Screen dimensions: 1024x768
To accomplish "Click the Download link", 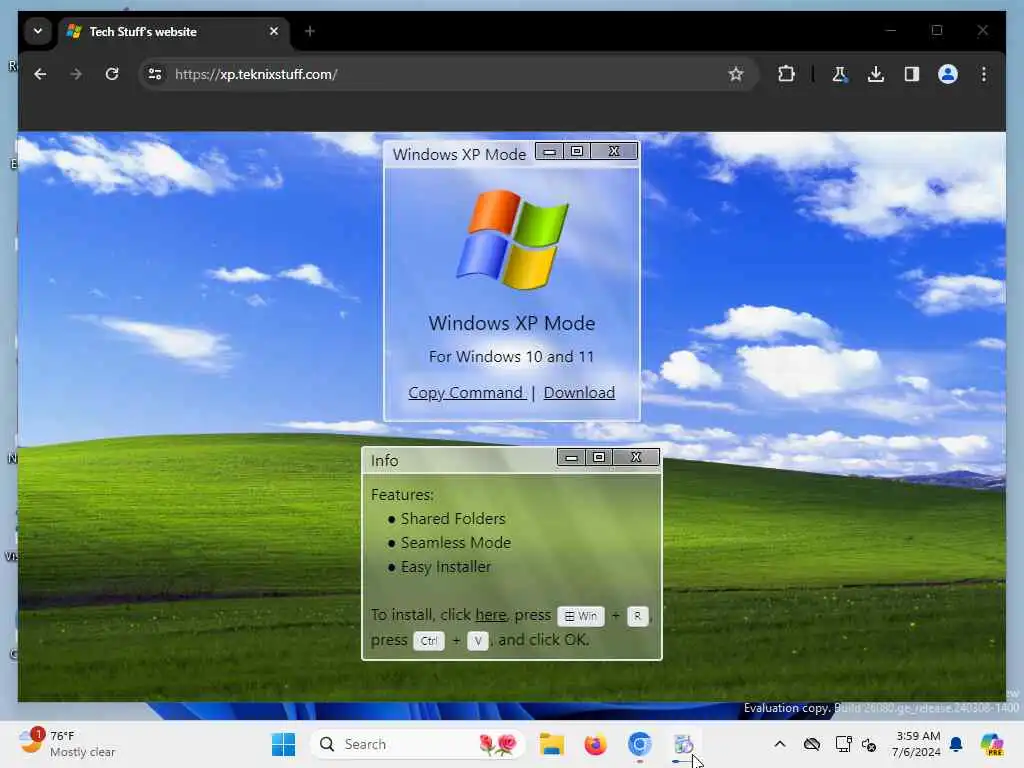I will point(579,392).
